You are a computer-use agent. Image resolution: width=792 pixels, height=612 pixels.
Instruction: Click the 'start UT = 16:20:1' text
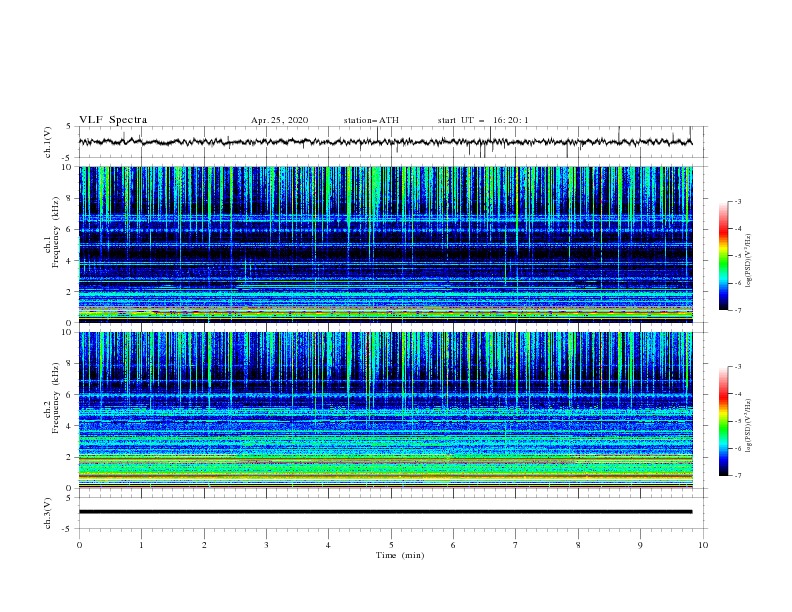click(483, 120)
